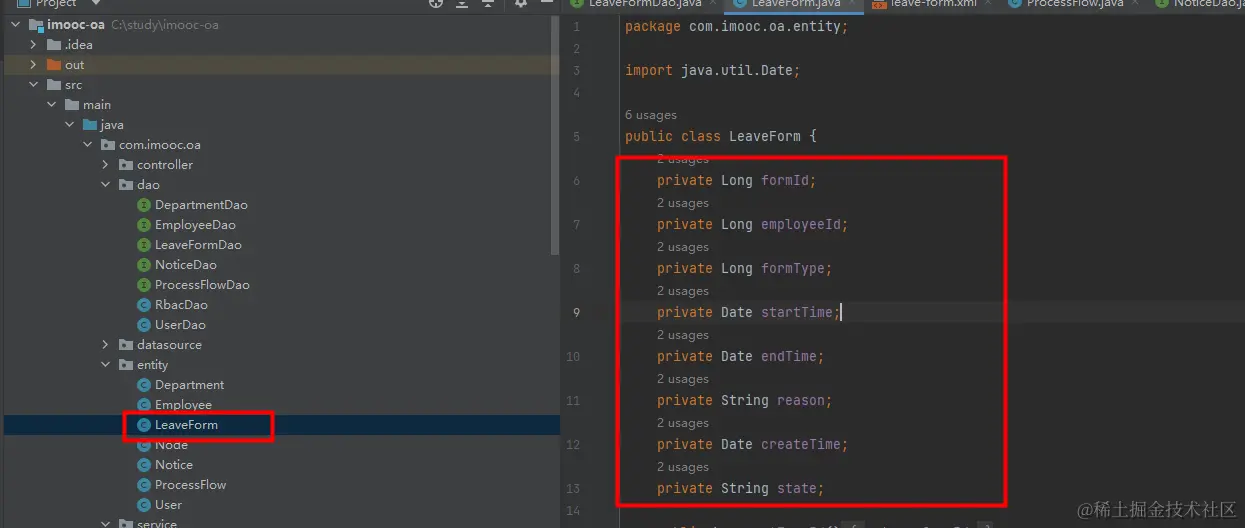Select UserDao in the project tree
The height and width of the screenshot is (528, 1245).
180,325
